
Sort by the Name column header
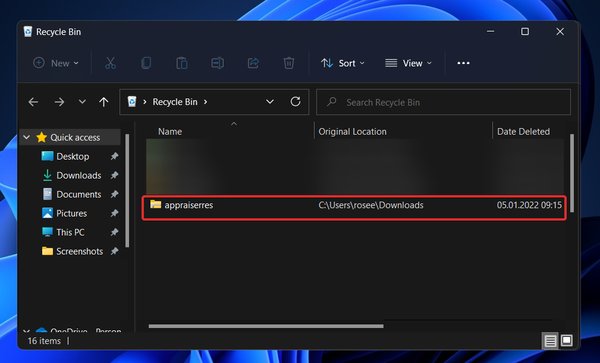(x=170, y=132)
